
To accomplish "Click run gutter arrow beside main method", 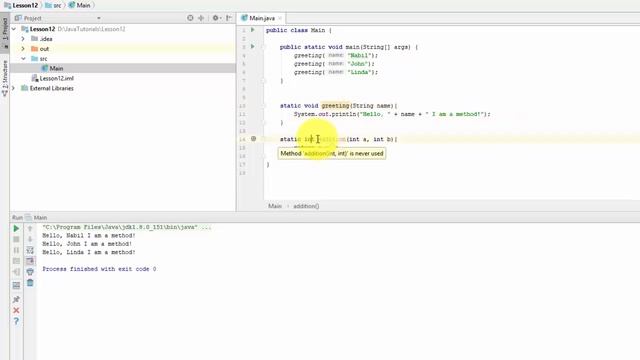I will click(253, 47).
